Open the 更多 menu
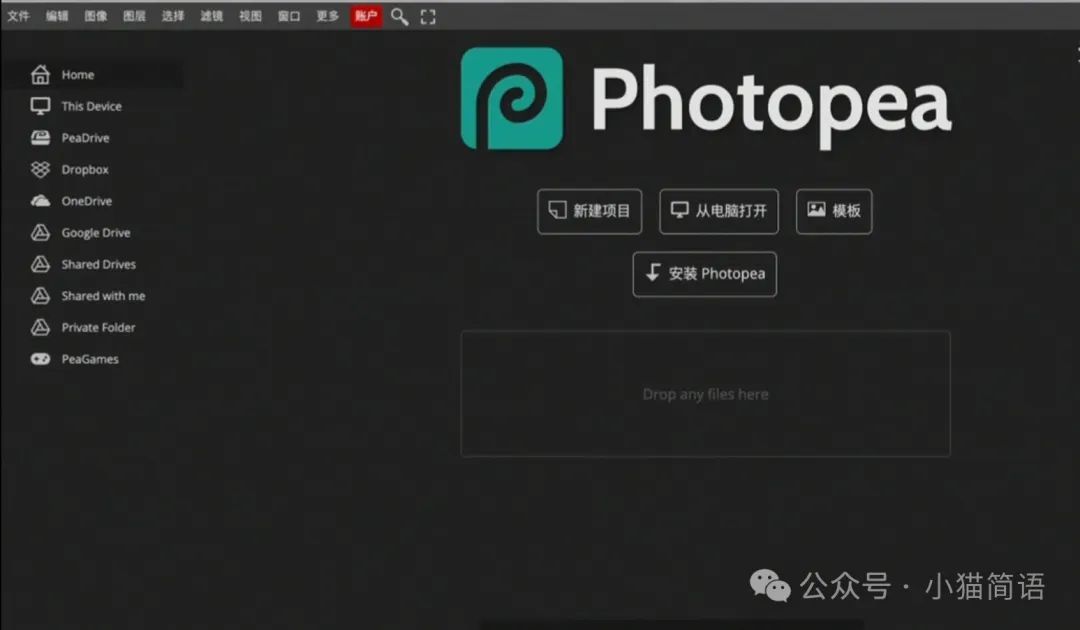Image resolution: width=1080 pixels, height=630 pixels. click(327, 16)
